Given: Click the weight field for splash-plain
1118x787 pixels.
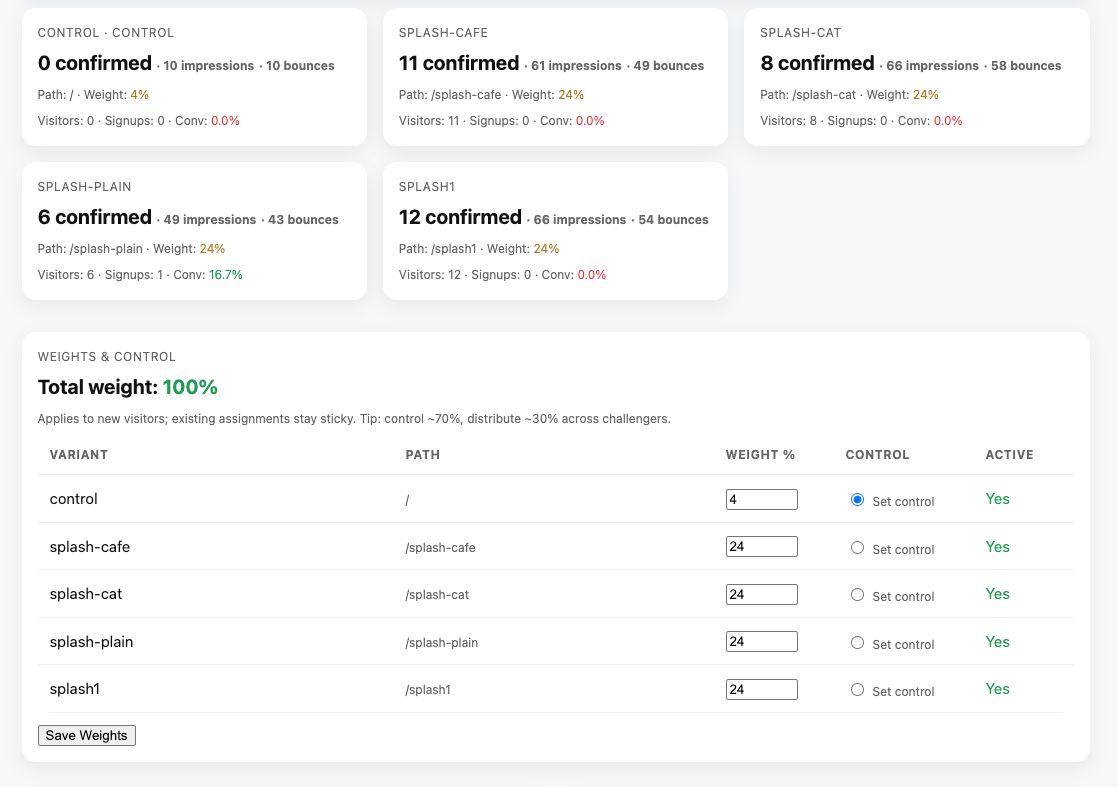Looking at the screenshot, I should [762, 641].
